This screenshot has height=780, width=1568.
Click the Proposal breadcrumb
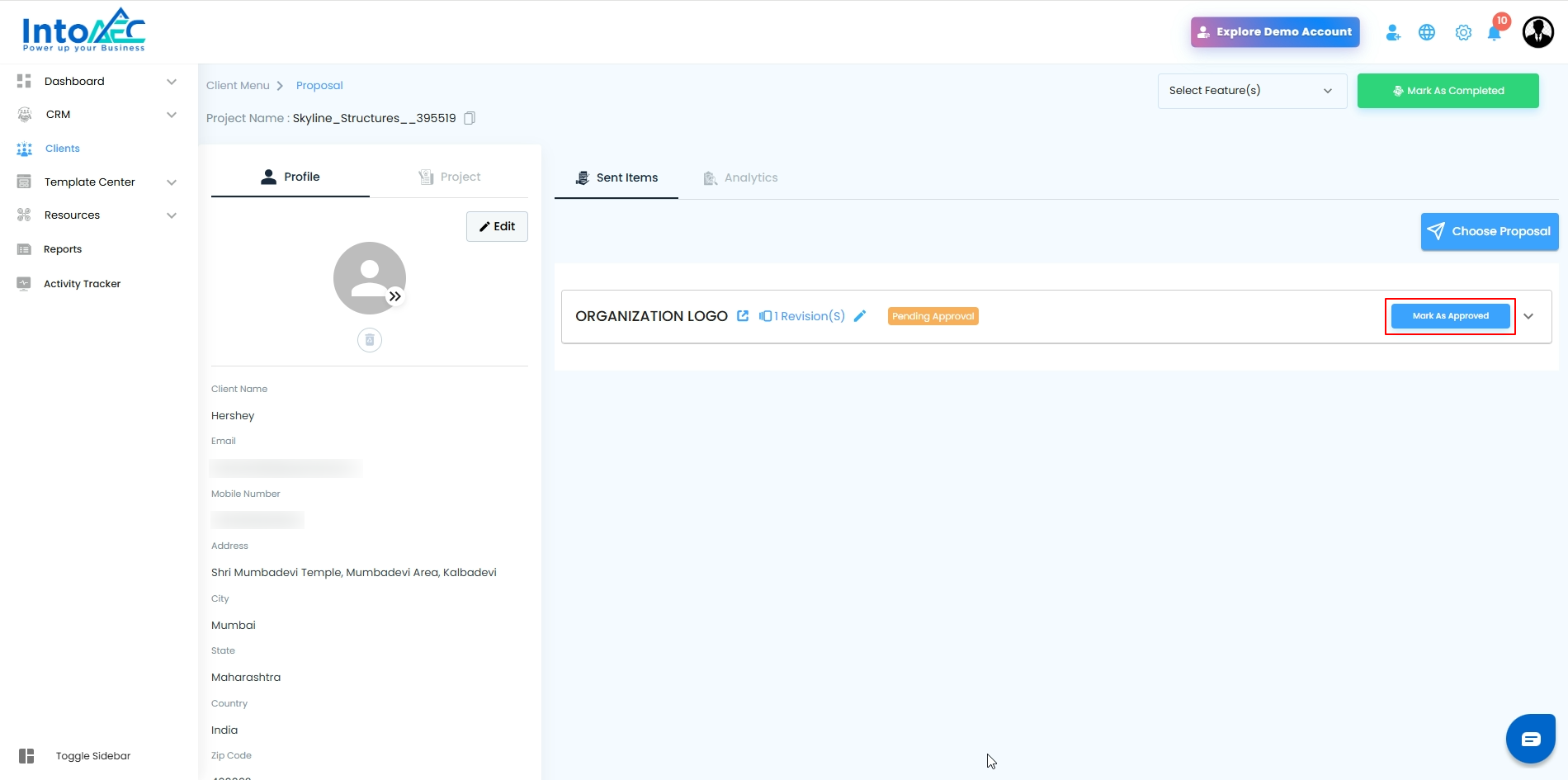pyautogui.click(x=319, y=86)
